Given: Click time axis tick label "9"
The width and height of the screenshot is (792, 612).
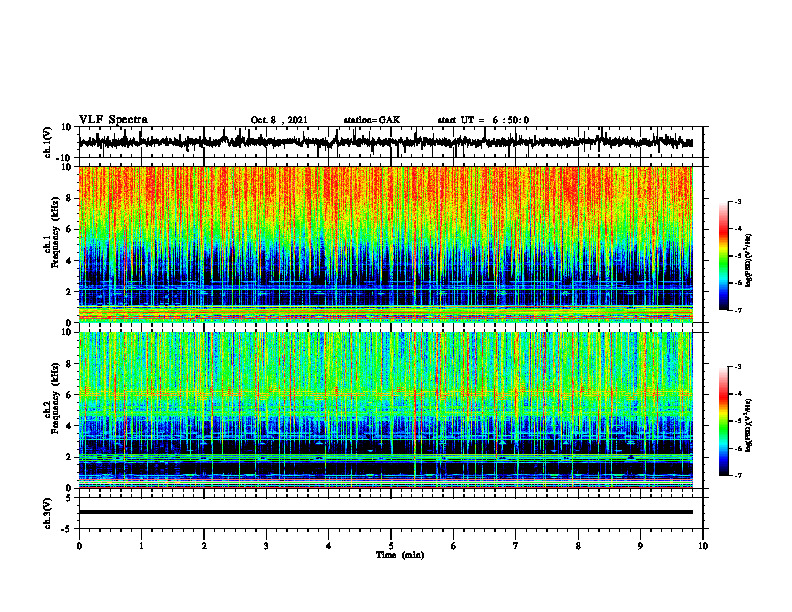Looking at the screenshot, I should pyautogui.click(x=640, y=546).
